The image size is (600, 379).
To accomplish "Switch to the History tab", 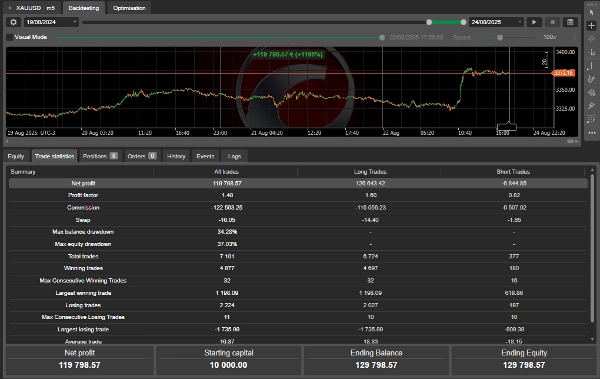I will (176, 156).
